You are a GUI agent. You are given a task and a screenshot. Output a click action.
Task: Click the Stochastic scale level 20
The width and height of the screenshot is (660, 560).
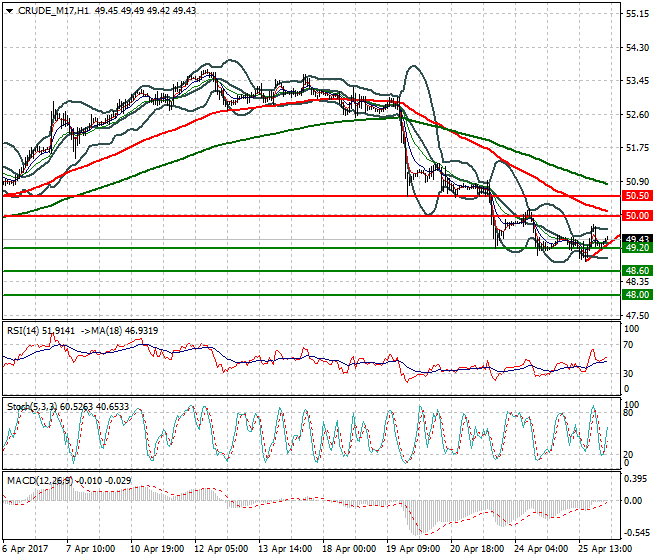[628, 455]
